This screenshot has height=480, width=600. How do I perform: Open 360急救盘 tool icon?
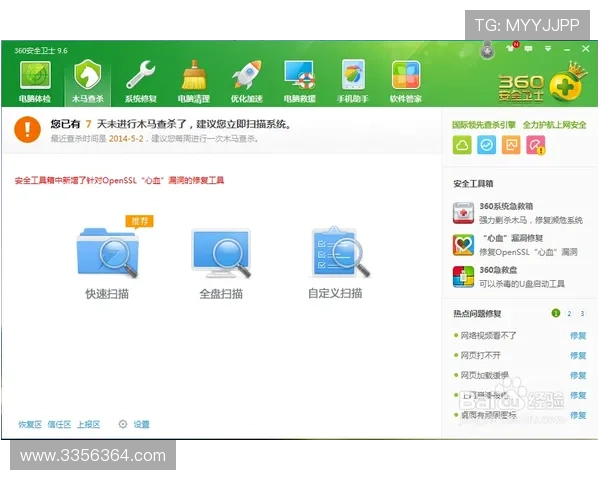coord(463,276)
